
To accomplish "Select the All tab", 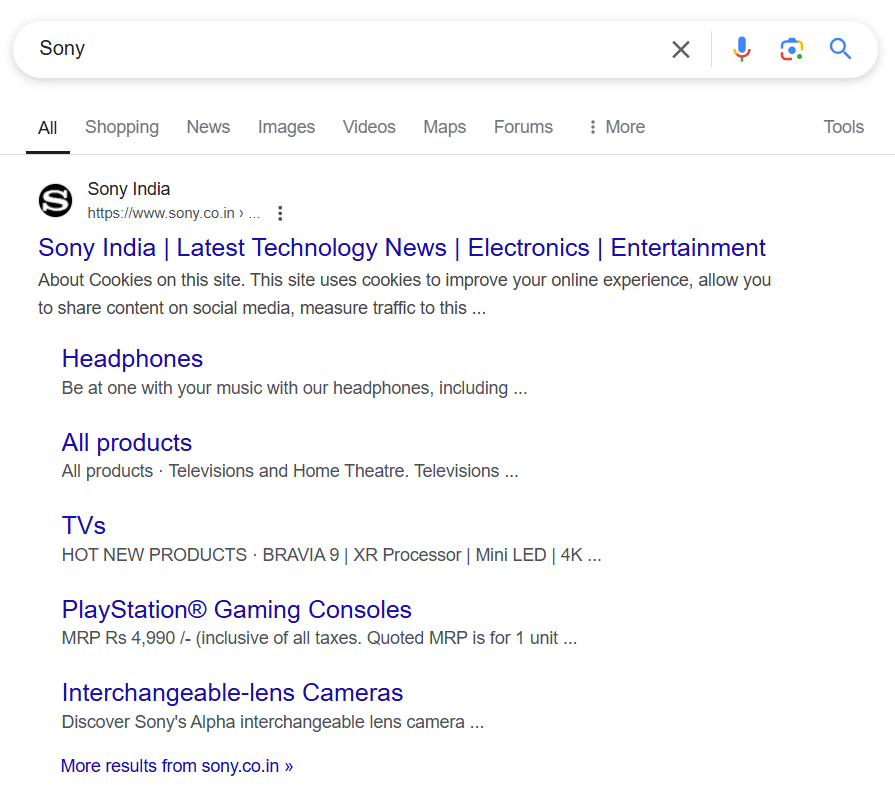I will coord(47,128).
